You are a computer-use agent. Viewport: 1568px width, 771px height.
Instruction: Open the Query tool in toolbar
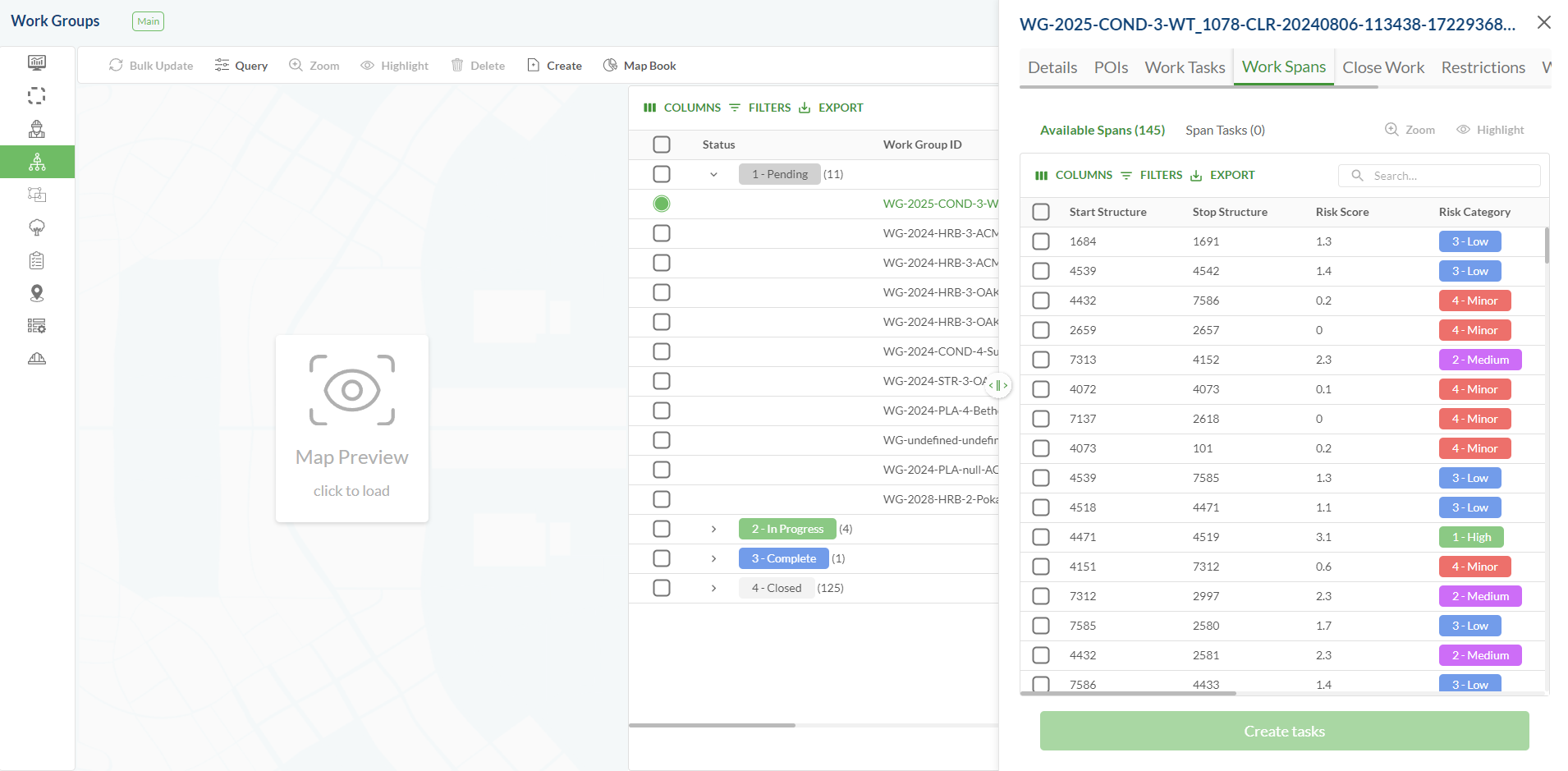pos(241,66)
